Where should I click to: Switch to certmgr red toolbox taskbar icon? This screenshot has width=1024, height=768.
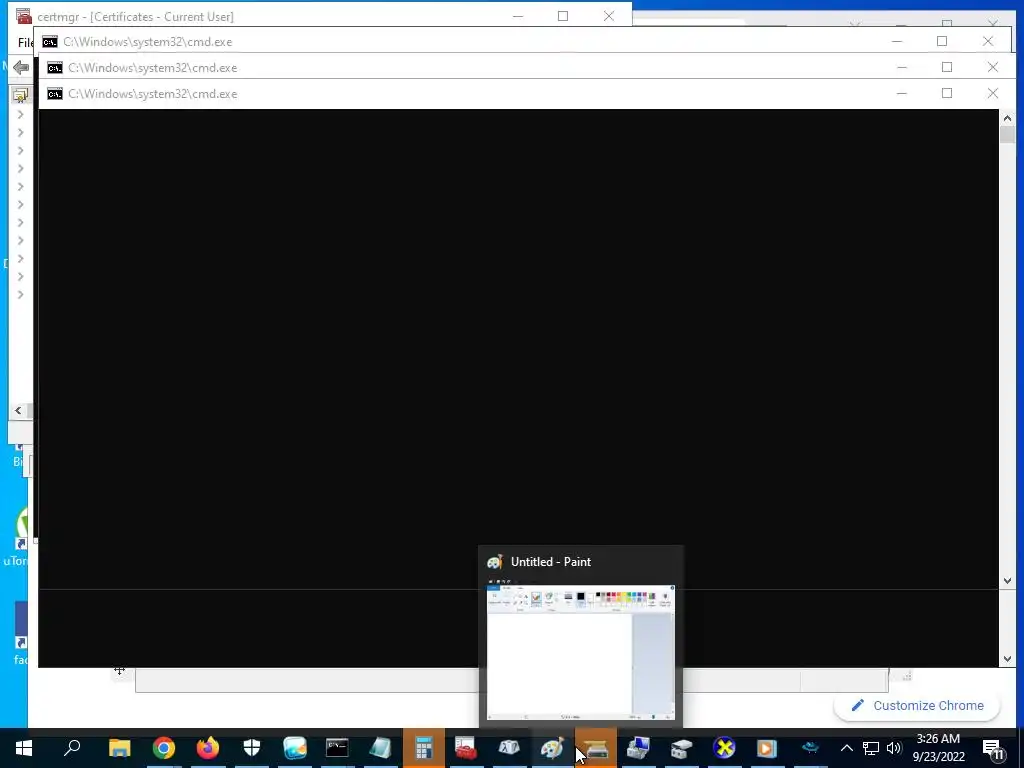[x=466, y=748]
